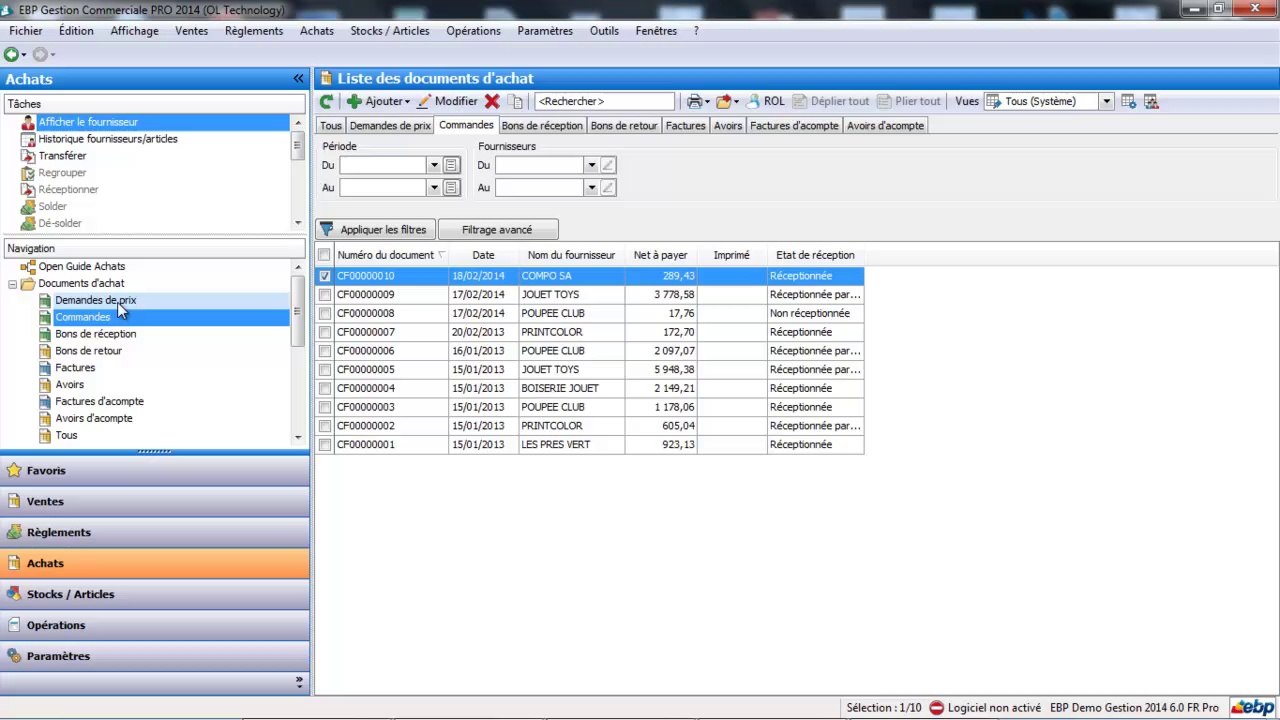Select Bons de retour in navigation tree
The height and width of the screenshot is (720, 1280).
click(89, 351)
